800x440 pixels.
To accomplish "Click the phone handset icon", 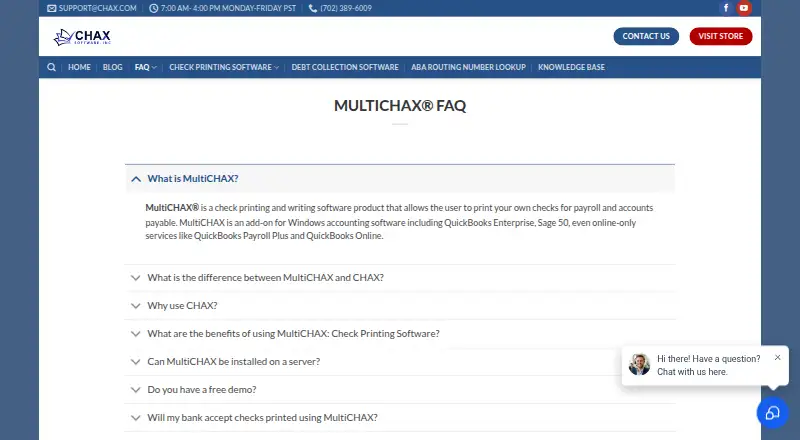I will pos(313,8).
